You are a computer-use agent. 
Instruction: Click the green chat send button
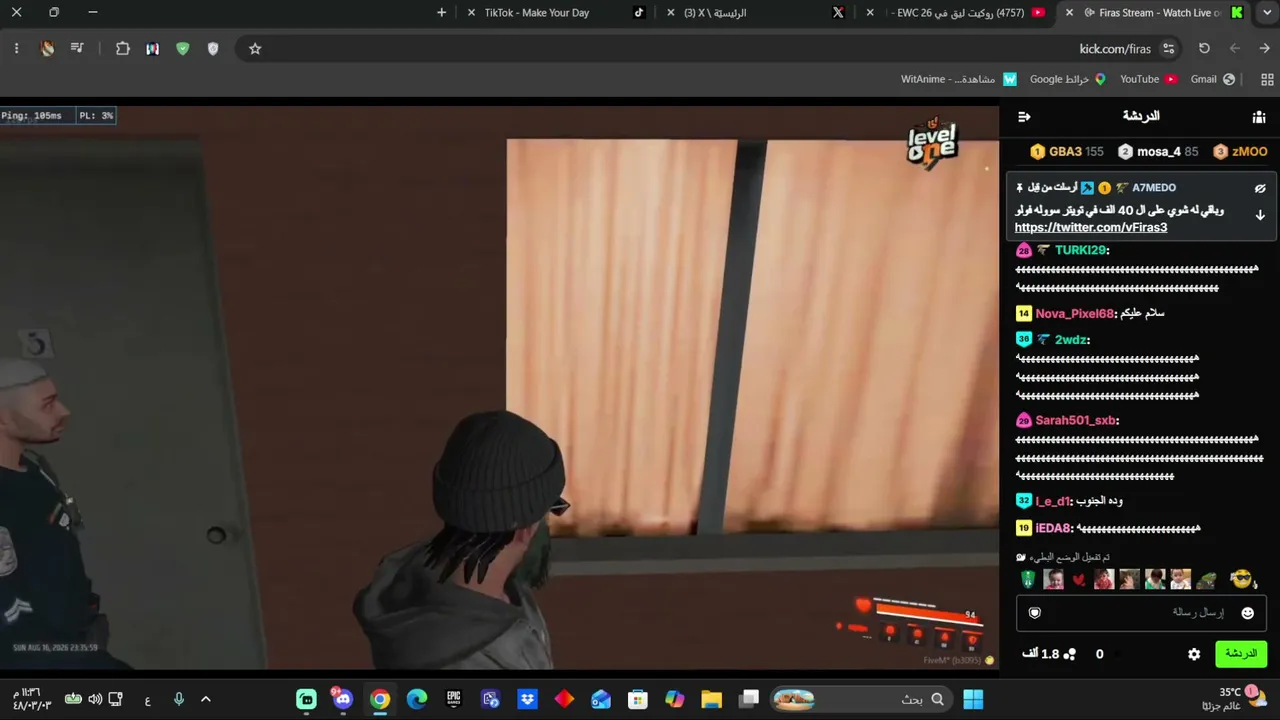pos(1241,654)
